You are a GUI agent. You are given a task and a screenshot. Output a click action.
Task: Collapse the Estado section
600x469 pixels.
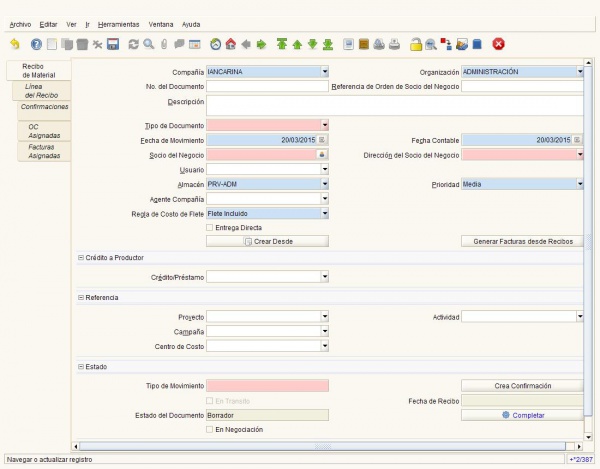81,366
